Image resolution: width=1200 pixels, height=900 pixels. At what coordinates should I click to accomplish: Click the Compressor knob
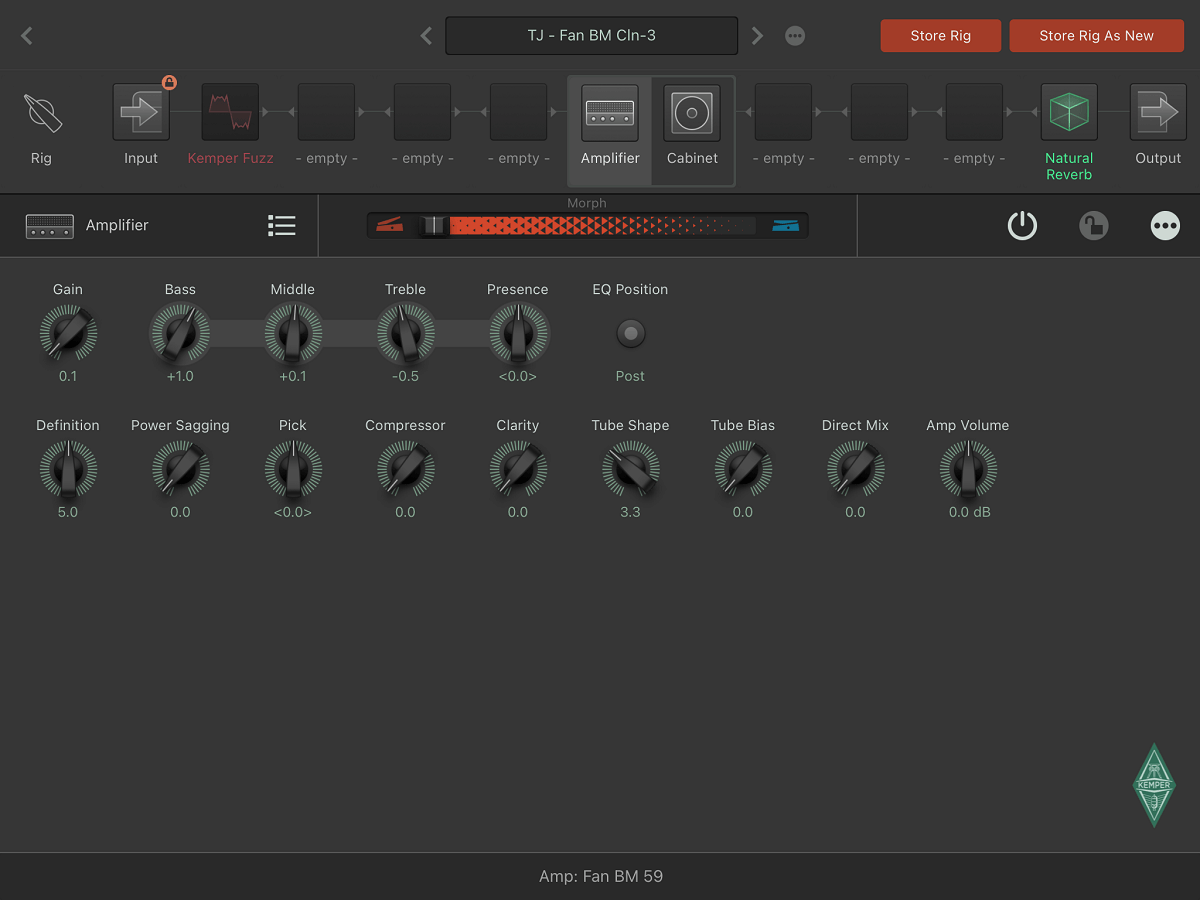point(406,469)
